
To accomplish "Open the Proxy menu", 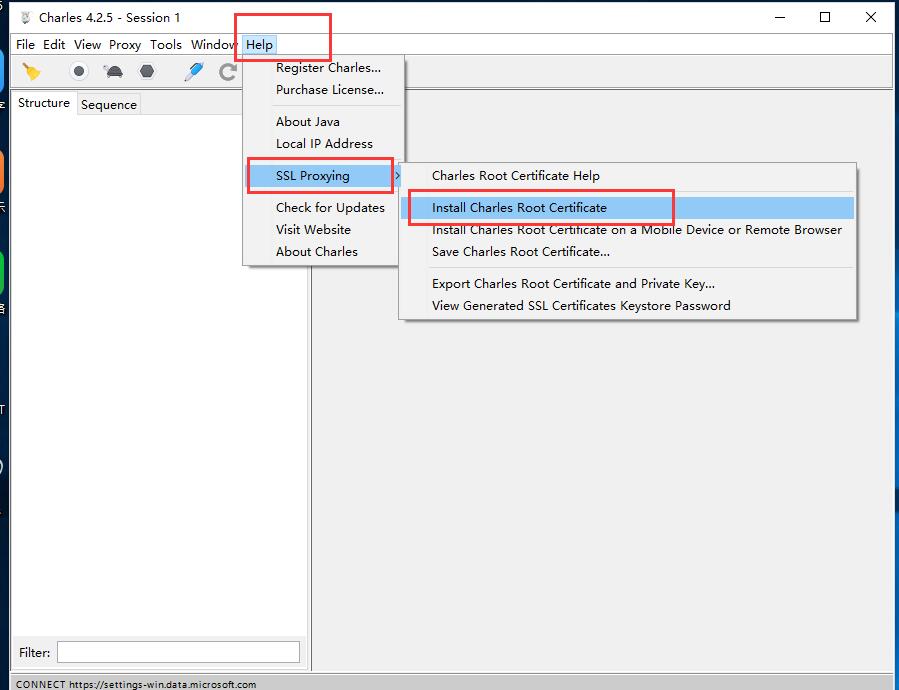I will pyautogui.click(x=125, y=45).
